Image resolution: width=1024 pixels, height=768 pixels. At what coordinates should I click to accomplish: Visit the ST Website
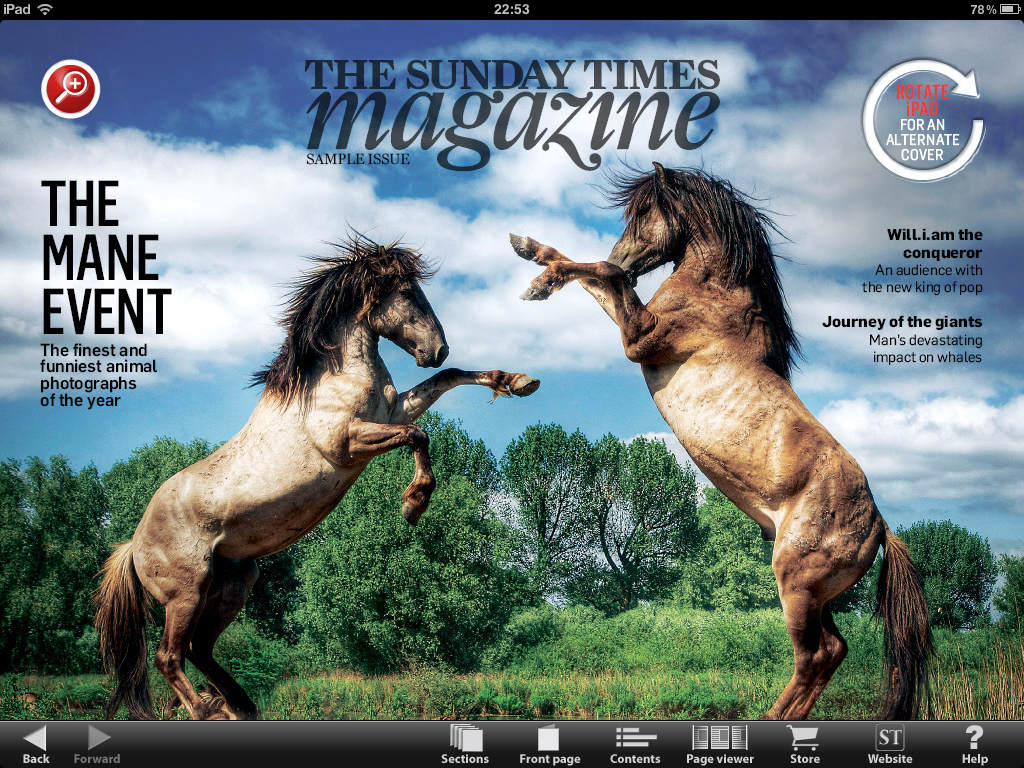click(x=889, y=744)
